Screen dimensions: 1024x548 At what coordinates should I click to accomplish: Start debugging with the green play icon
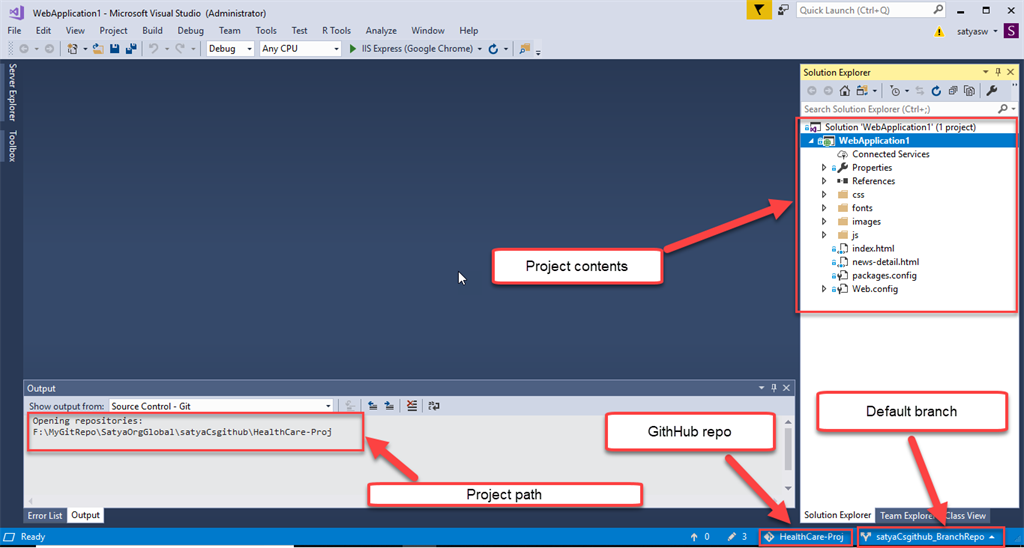point(353,49)
